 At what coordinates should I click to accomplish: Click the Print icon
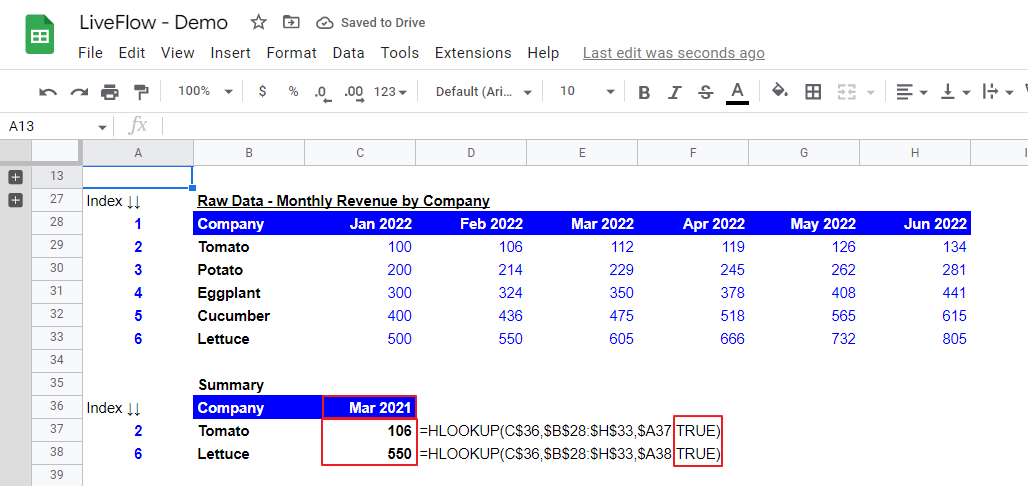[110, 92]
